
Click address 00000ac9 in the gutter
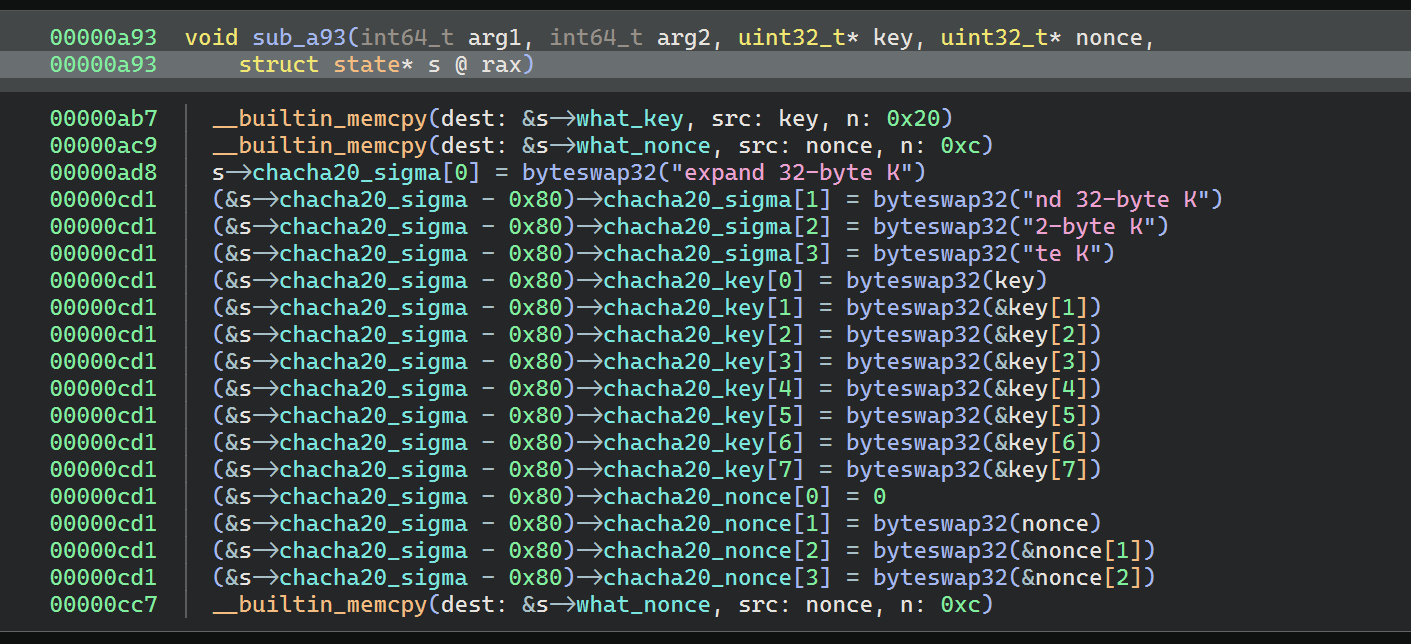103,146
